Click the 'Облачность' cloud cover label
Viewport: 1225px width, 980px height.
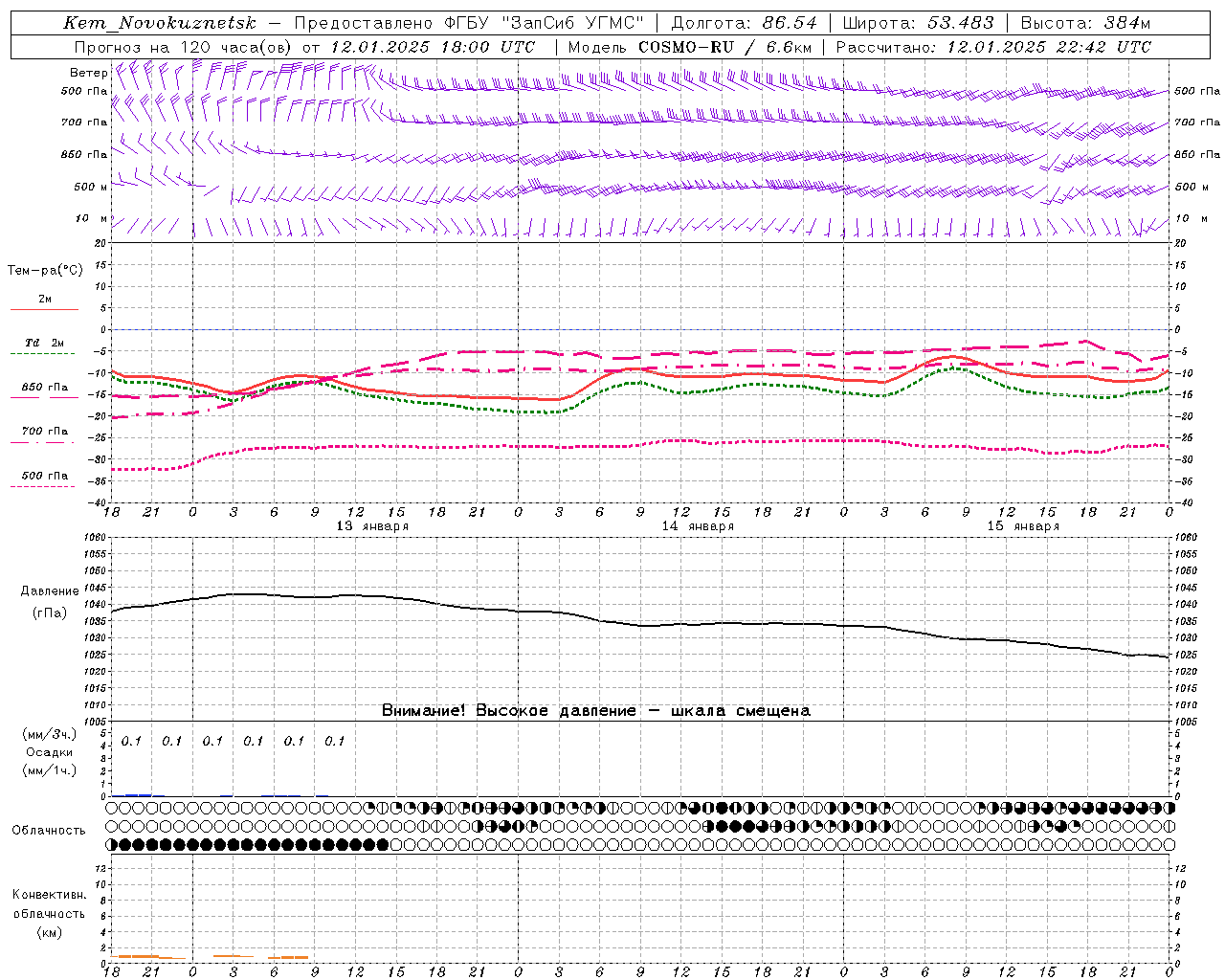(49, 830)
